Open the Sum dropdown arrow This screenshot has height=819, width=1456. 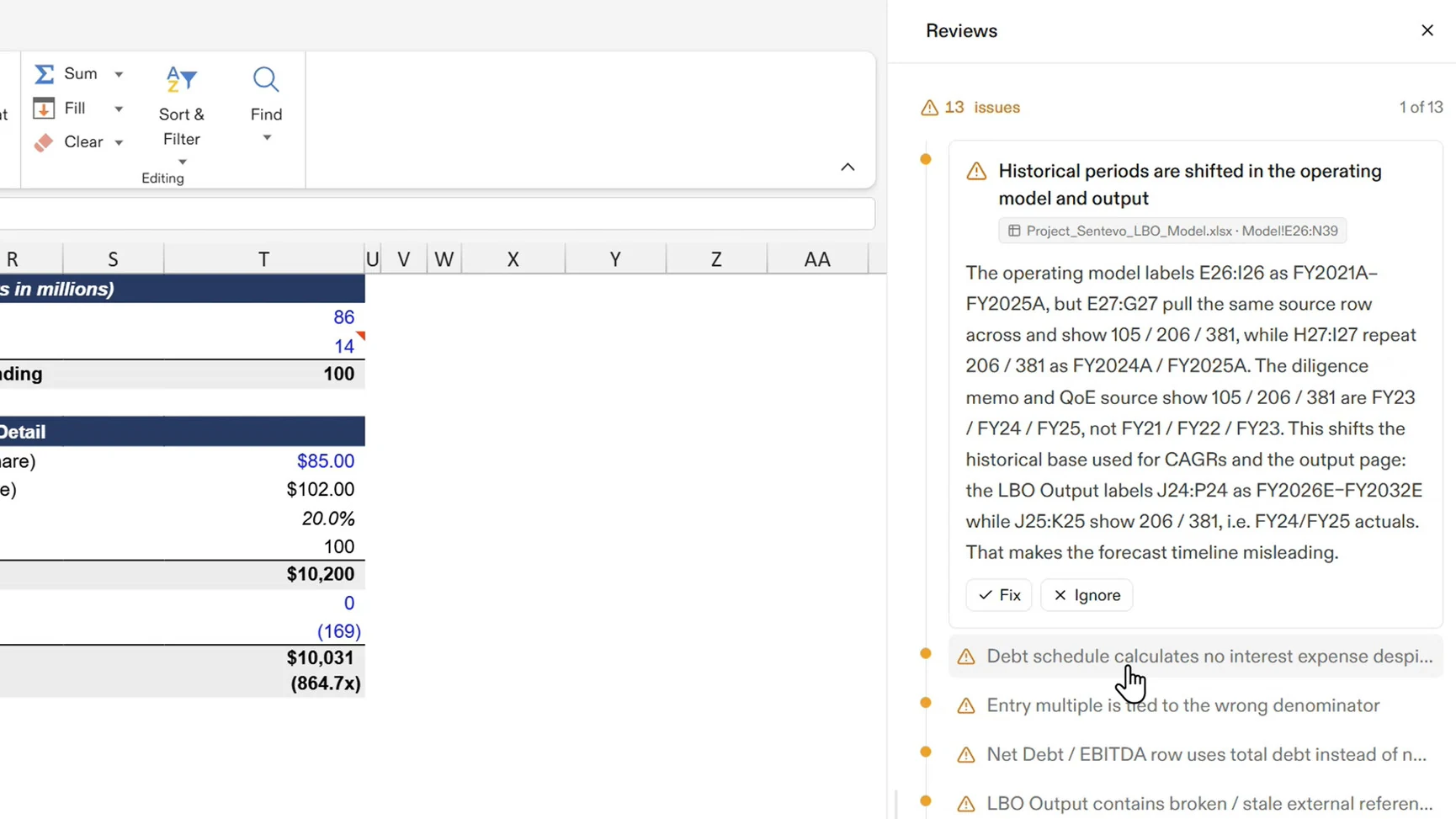(x=119, y=75)
